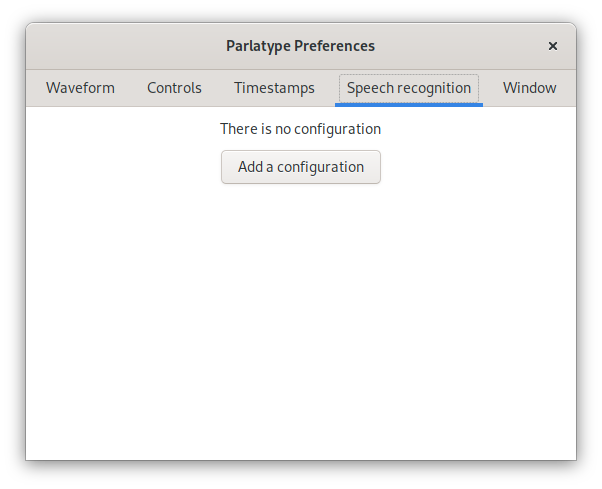The image size is (602, 489).
Task: Click the Parlatype Preferences title bar
Action: (300, 46)
